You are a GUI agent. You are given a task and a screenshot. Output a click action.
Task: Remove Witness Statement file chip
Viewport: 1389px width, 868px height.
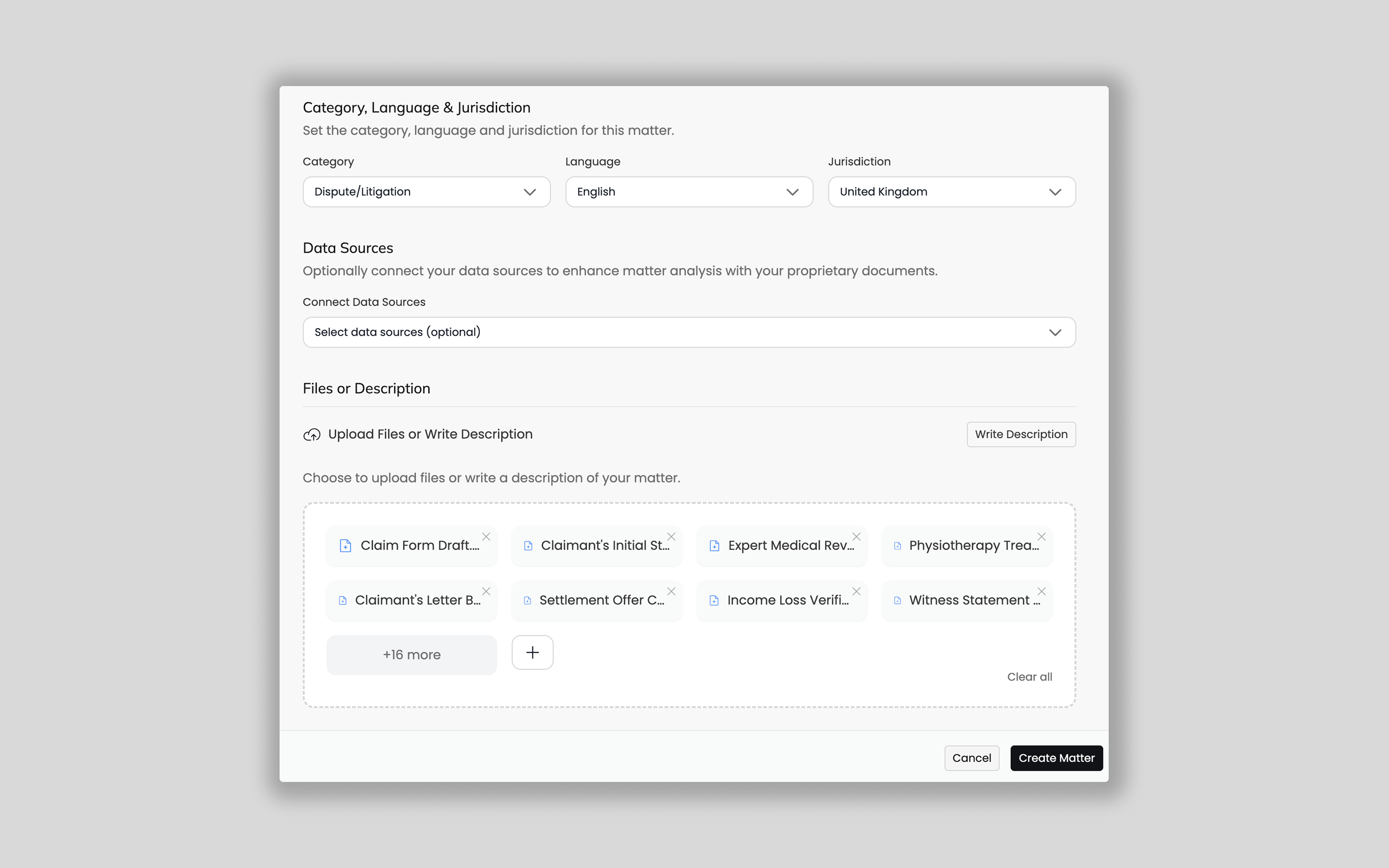tap(1041, 591)
